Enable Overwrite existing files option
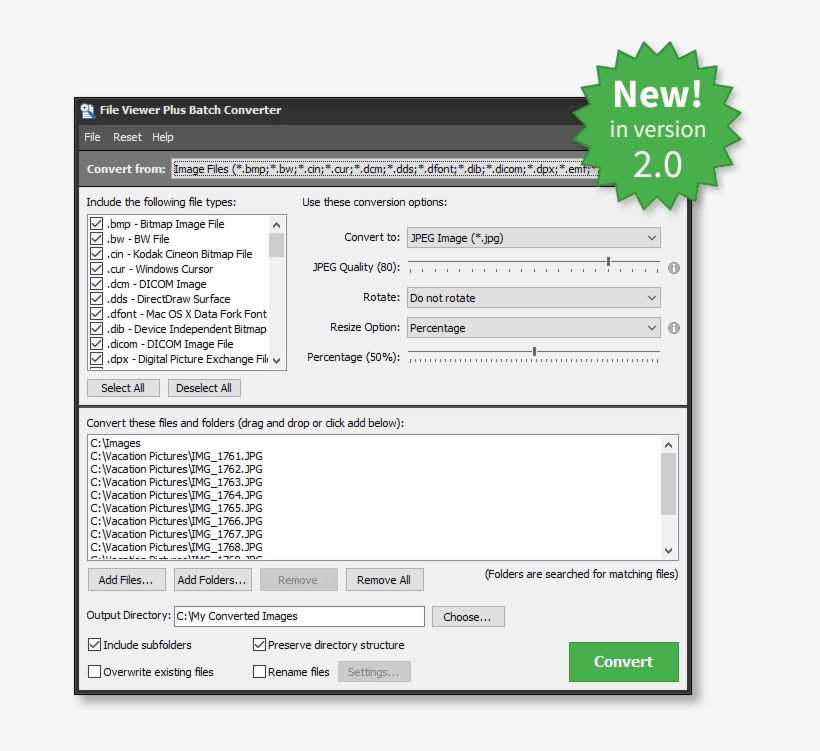The width and height of the screenshot is (820, 751). [x=95, y=672]
